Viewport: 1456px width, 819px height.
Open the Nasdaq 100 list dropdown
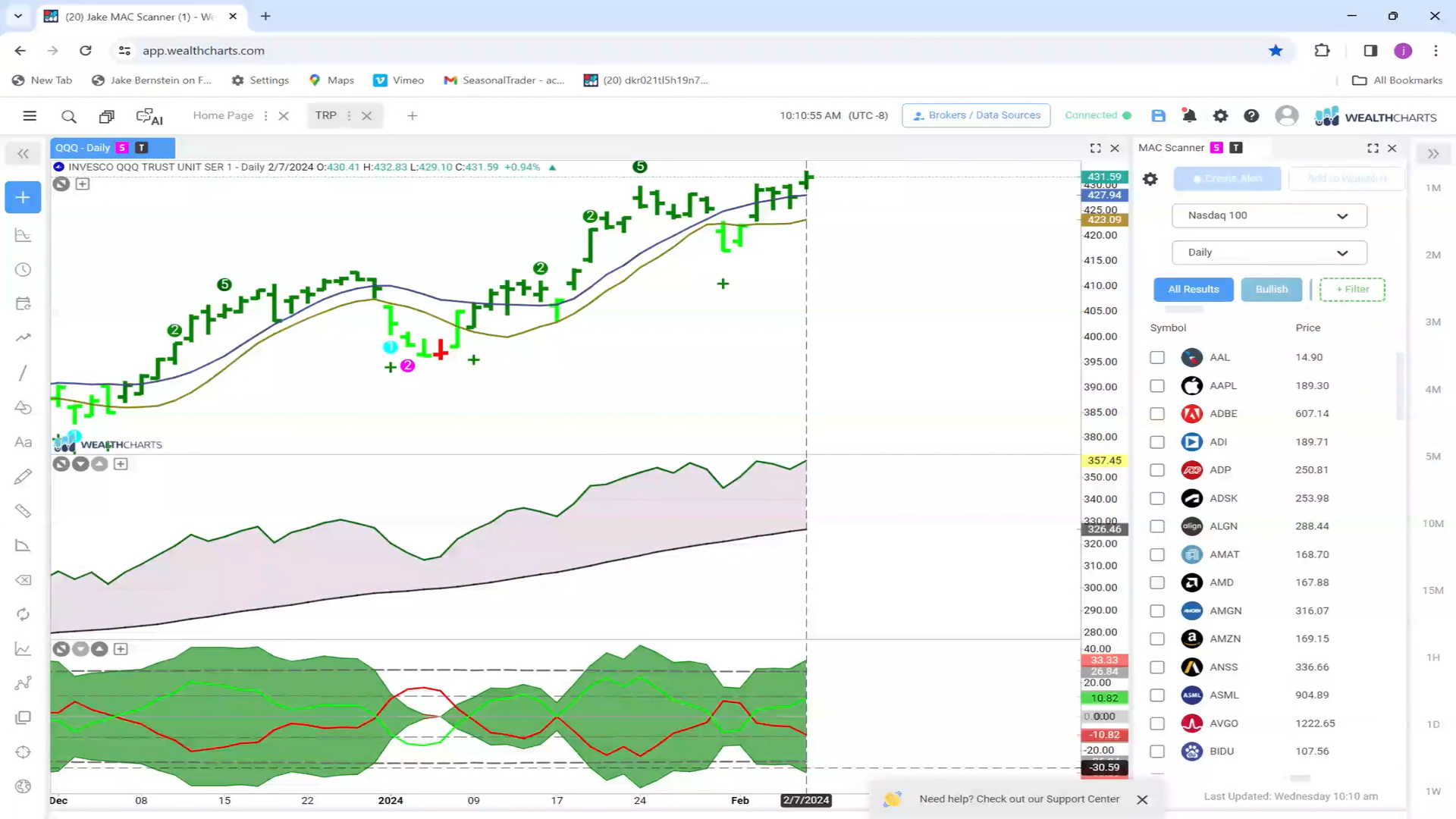[1269, 215]
